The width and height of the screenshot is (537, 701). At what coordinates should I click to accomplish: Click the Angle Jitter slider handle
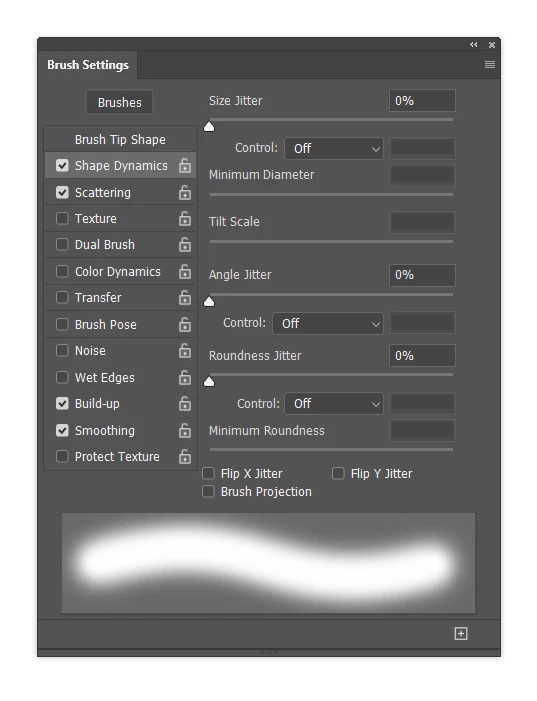209,302
